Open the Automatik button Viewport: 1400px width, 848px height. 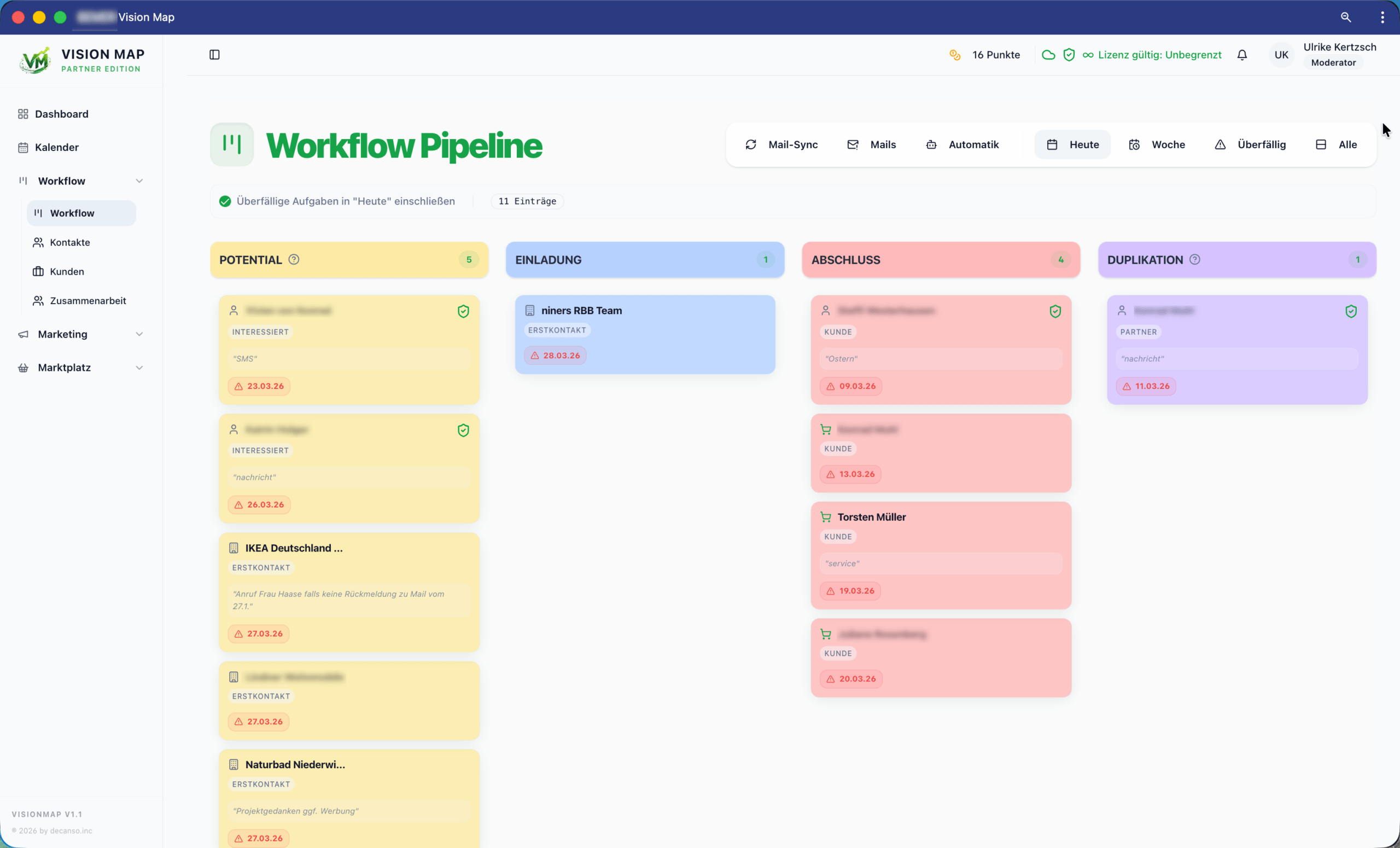click(962, 144)
